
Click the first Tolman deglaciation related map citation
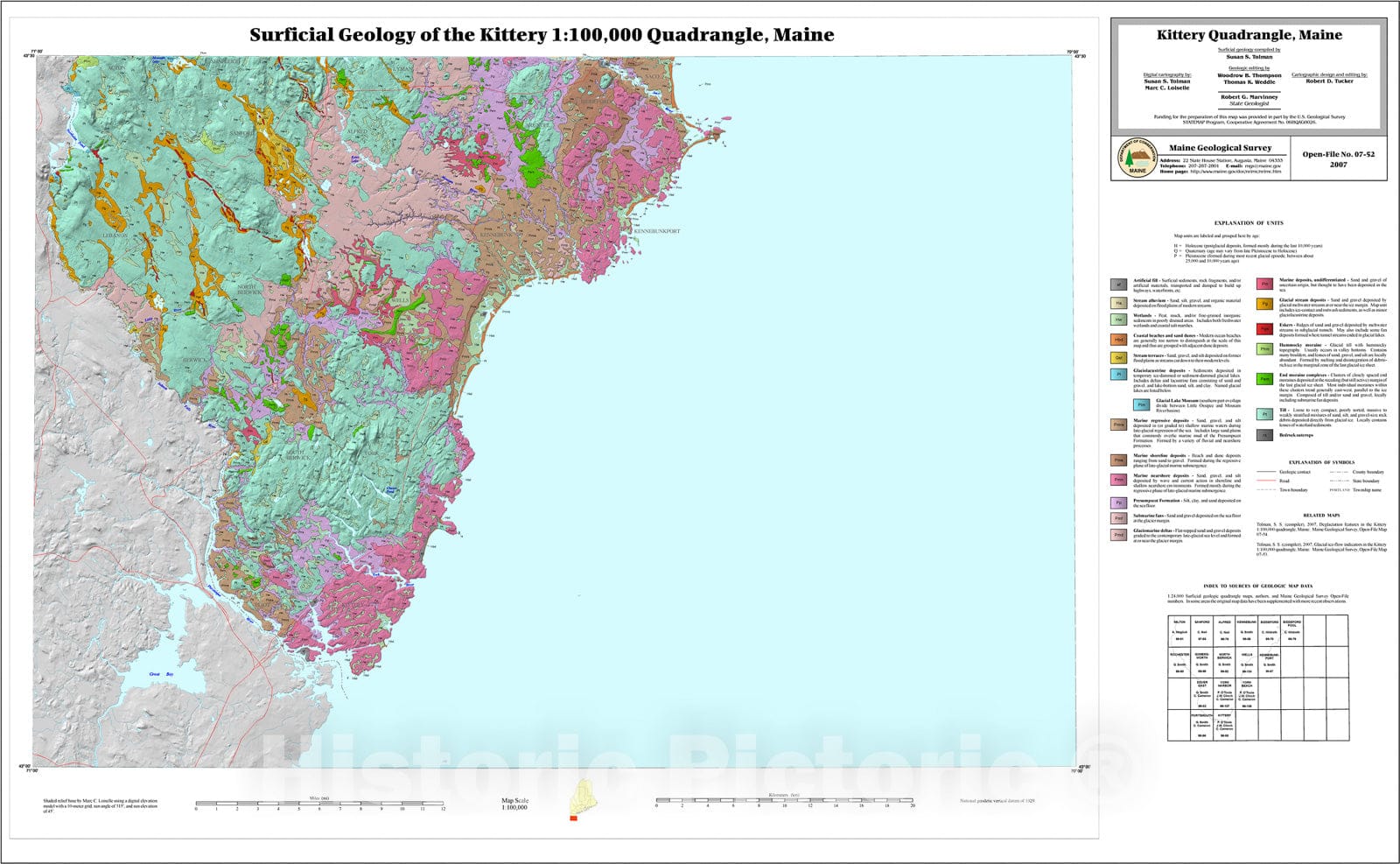click(x=1321, y=529)
